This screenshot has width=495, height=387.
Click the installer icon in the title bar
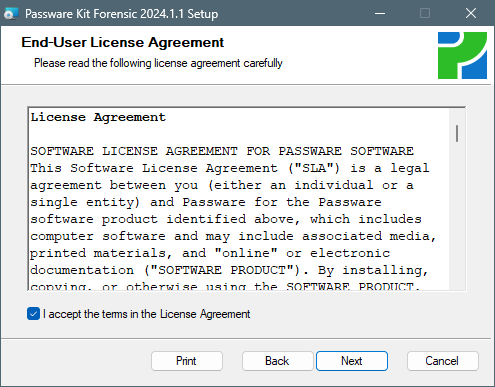point(11,14)
